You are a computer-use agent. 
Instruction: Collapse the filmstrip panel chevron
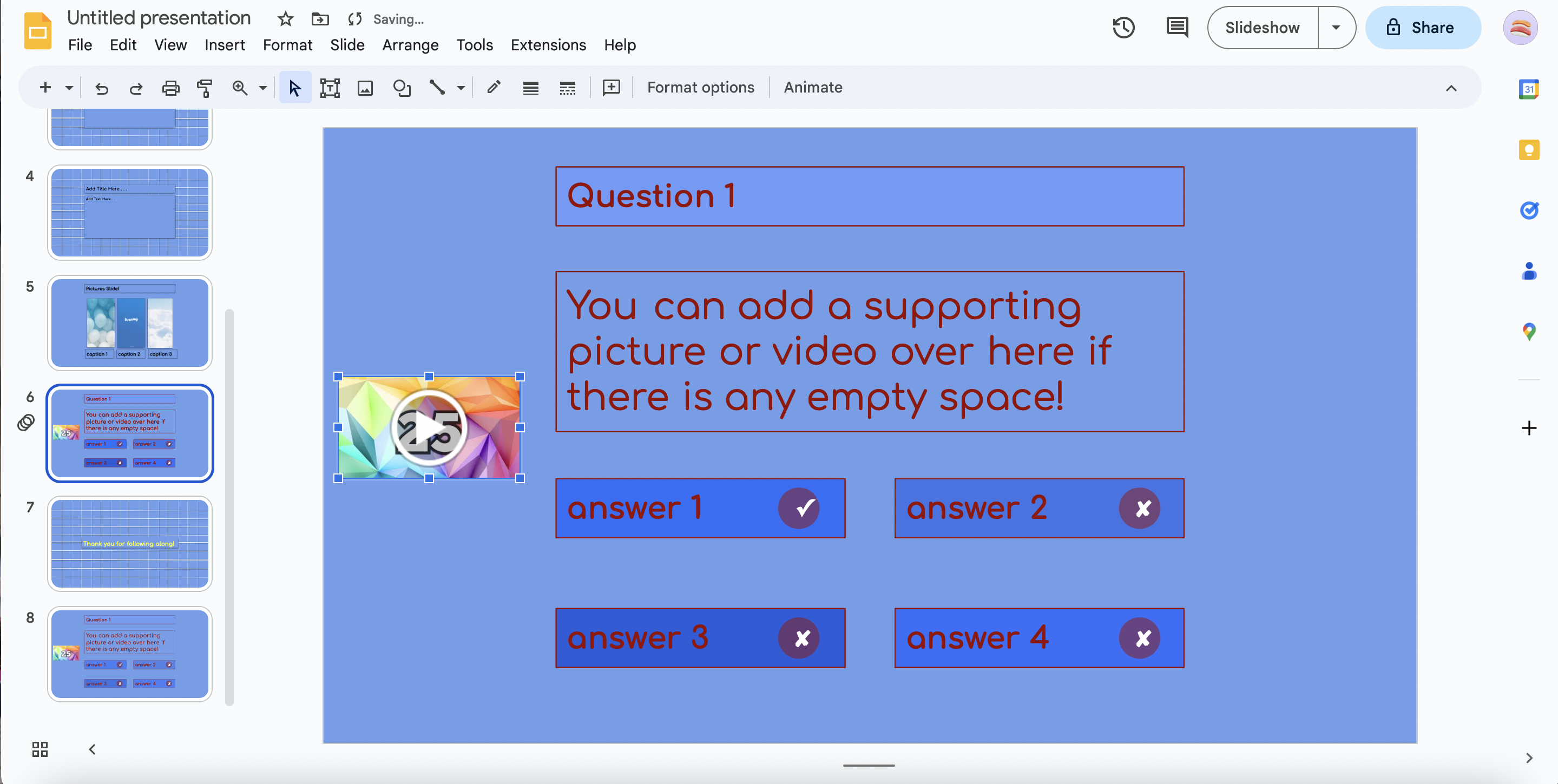click(x=92, y=749)
